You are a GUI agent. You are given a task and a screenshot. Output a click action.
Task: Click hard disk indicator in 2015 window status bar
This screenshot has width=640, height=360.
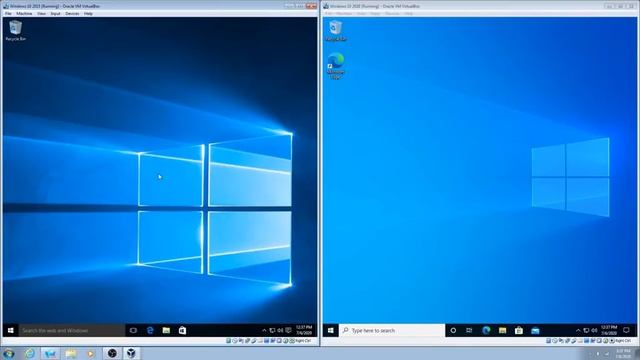[229, 341]
